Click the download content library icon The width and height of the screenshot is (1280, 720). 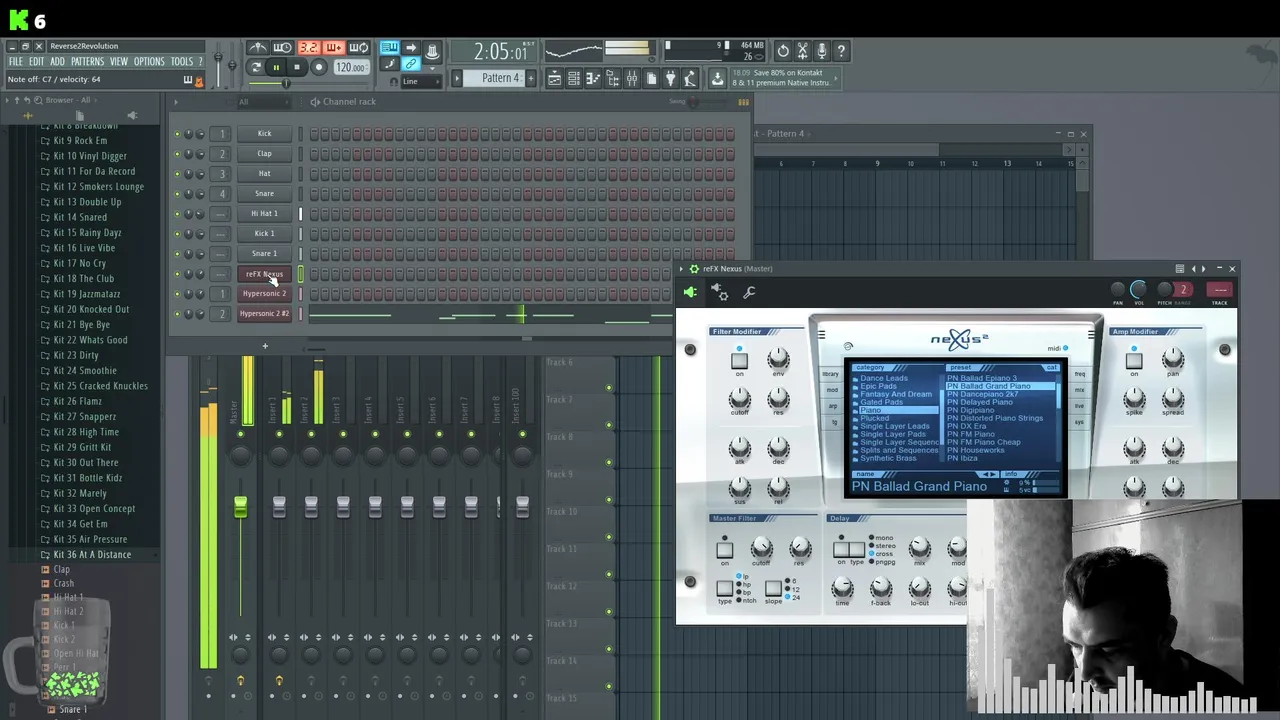tap(717, 78)
